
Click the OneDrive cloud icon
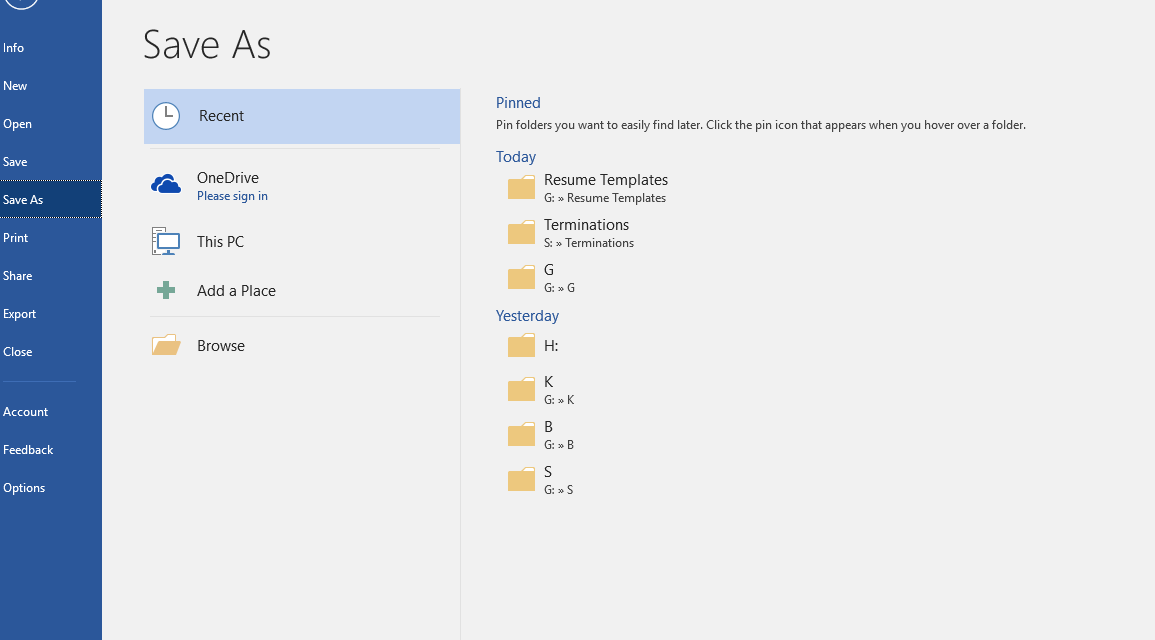pyautogui.click(x=166, y=184)
